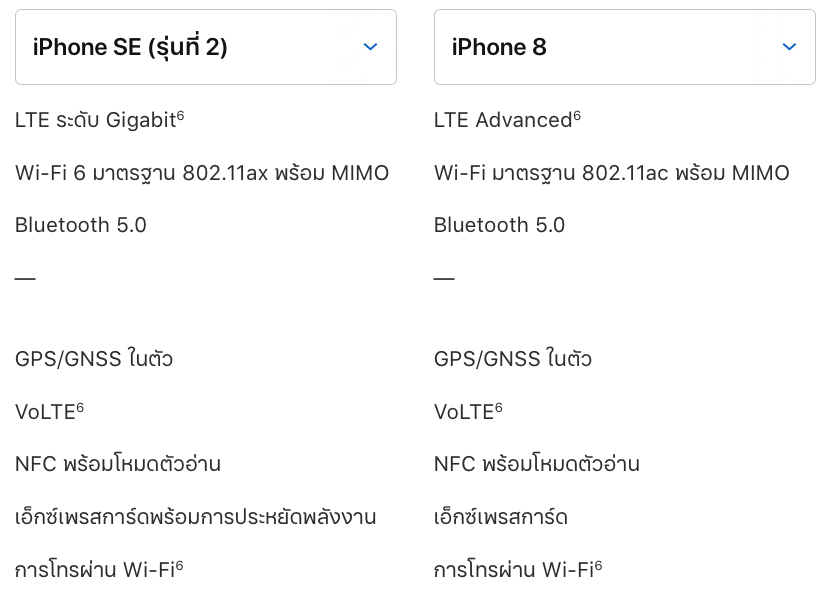Open footnote 6 next to LTE Advanced
The image size is (832, 606).
tap(577, 116)
